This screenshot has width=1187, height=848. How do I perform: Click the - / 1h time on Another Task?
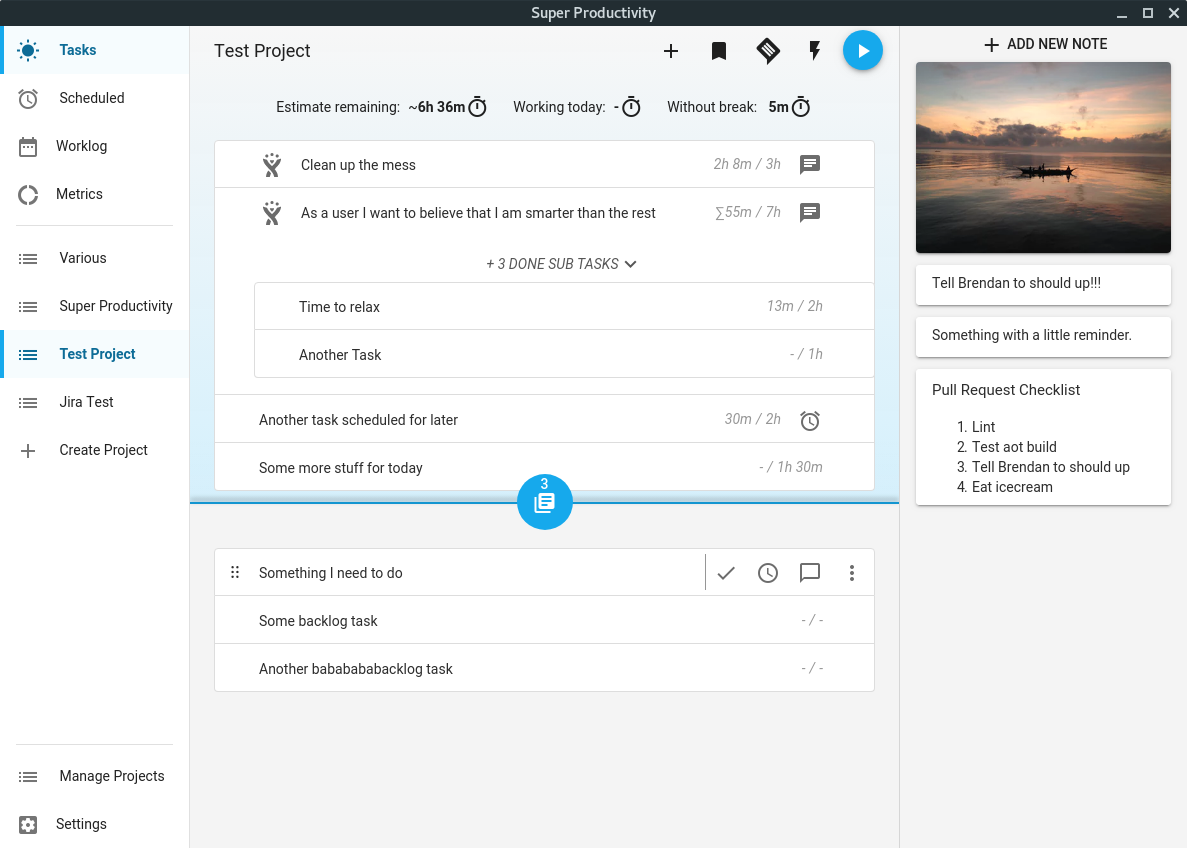tap(806, 354)
